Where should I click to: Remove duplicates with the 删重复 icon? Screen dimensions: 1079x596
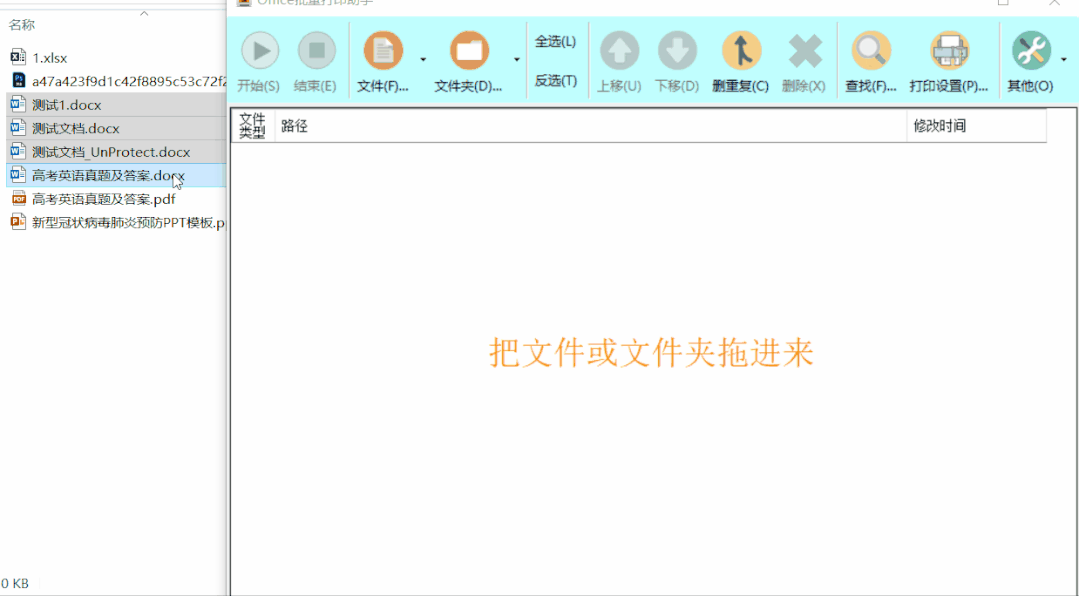pos(739,50)
